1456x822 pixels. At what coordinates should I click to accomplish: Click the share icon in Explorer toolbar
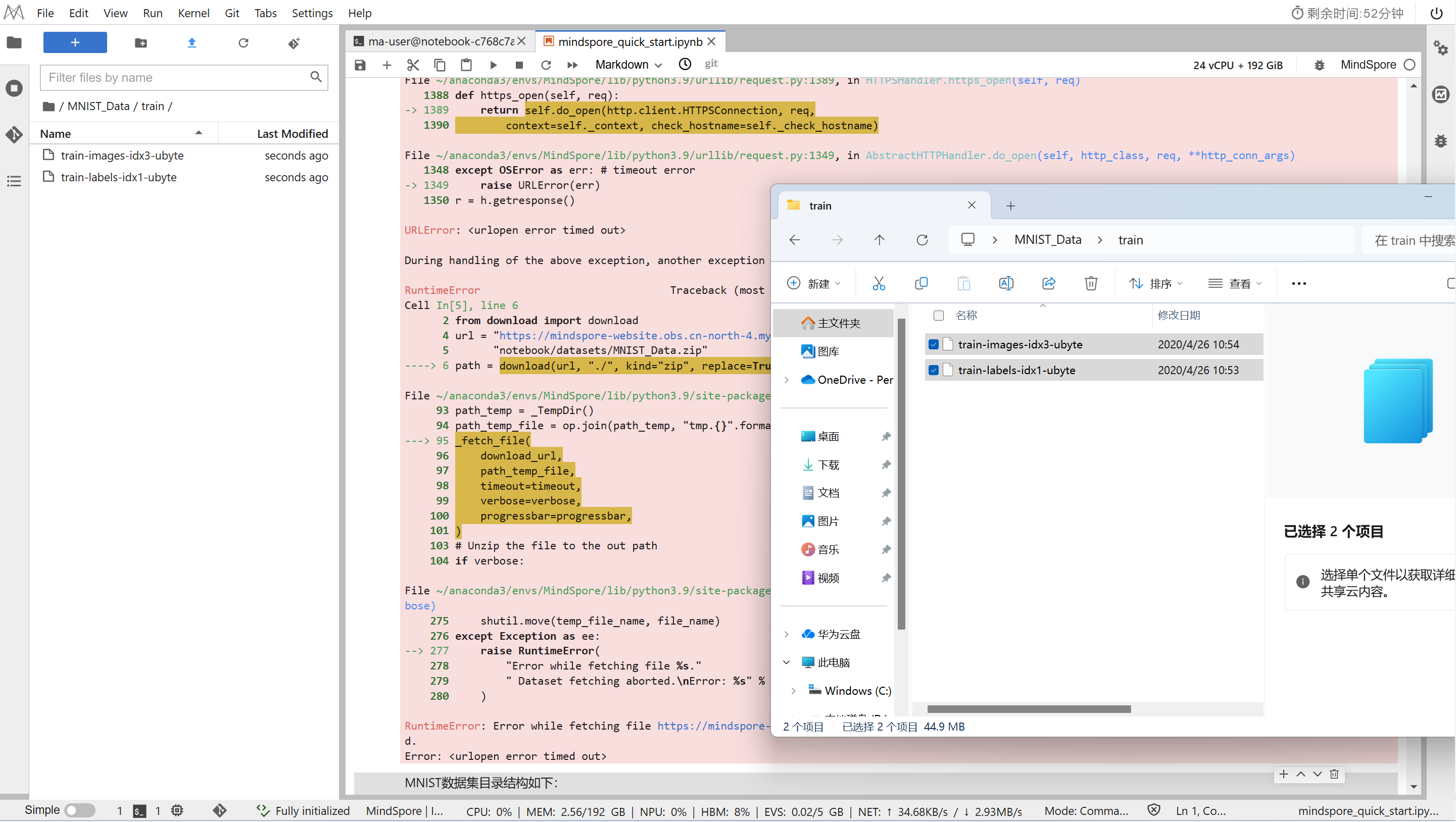click(1048, 283)
